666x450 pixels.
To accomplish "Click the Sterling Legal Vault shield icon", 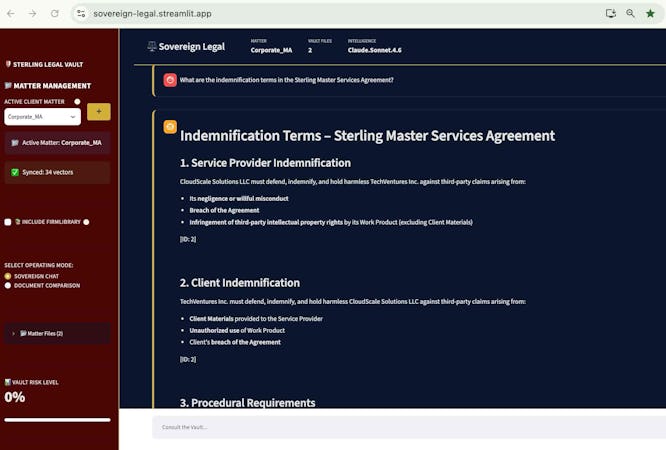I will [8, 64].
